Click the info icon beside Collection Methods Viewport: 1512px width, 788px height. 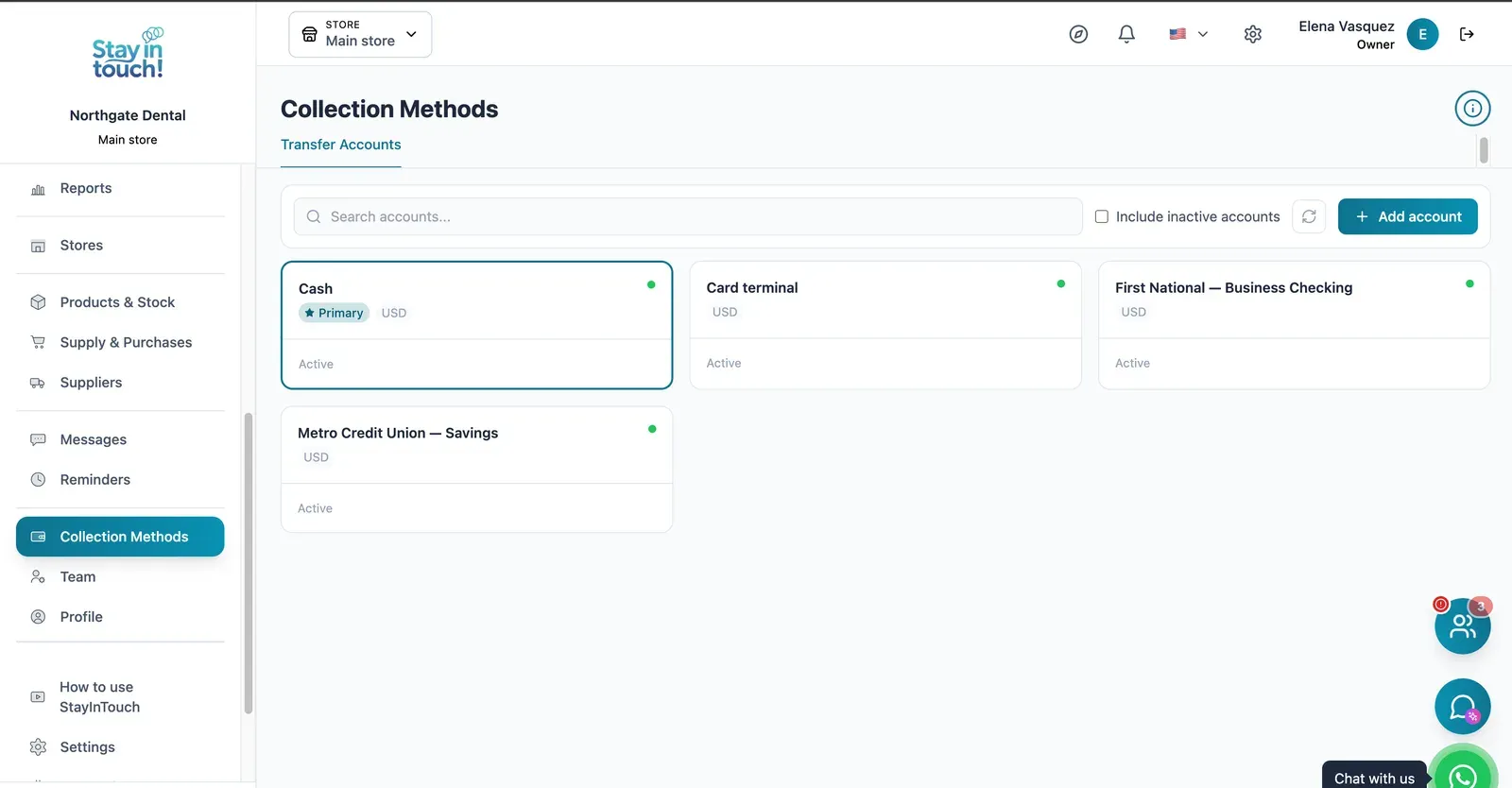(1472, 109)
